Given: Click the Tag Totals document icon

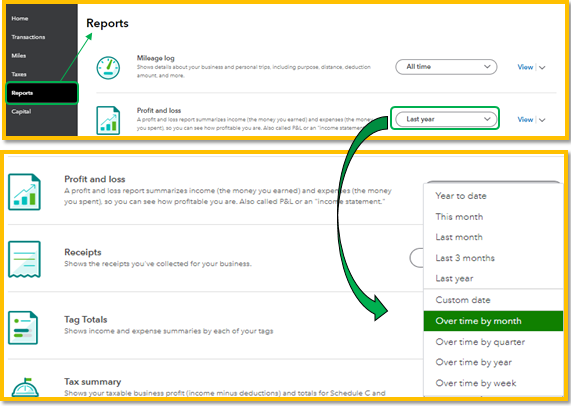Looking at the screenshot, I should pos(23,328).
